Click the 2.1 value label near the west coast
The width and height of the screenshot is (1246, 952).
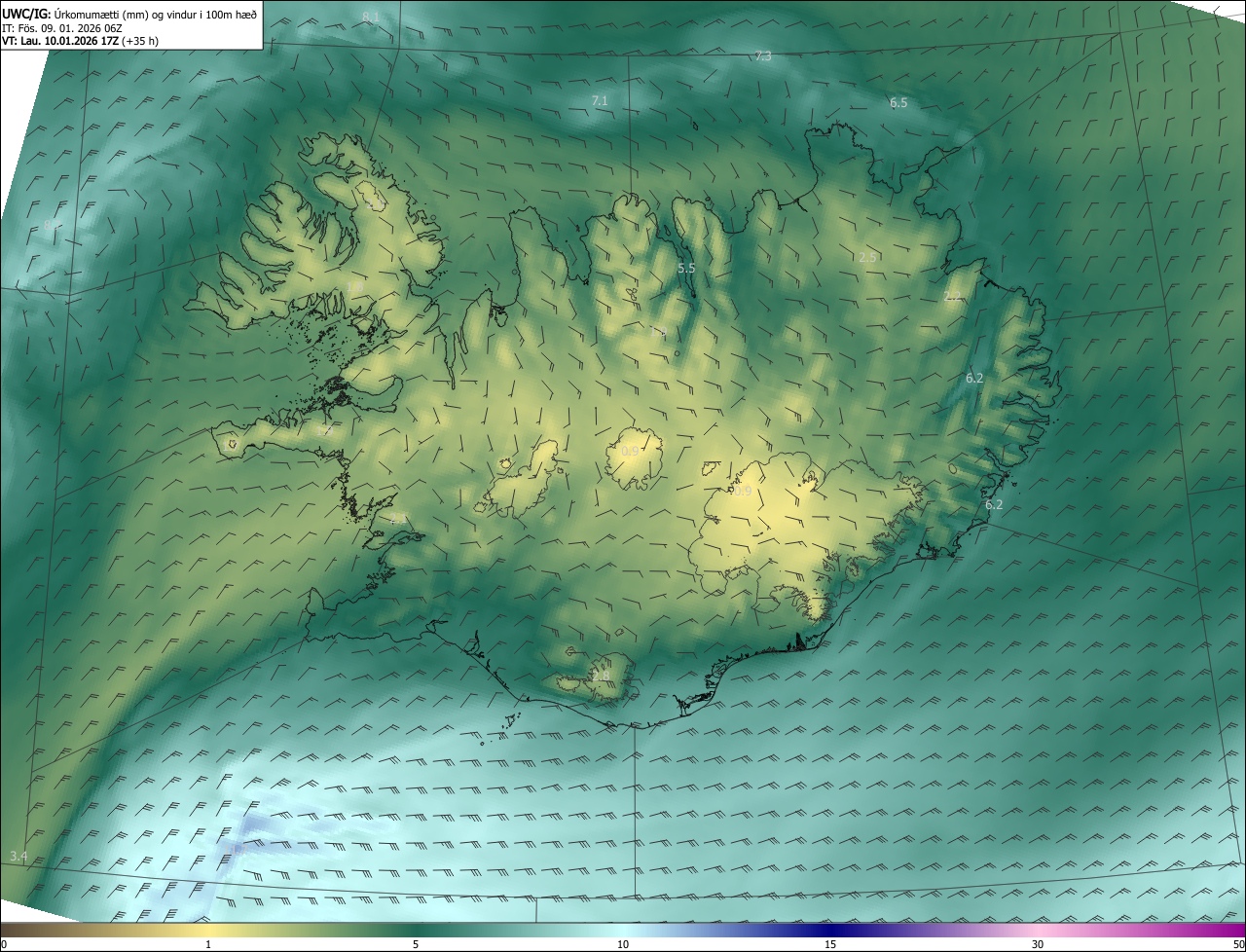tap(397, 520)
